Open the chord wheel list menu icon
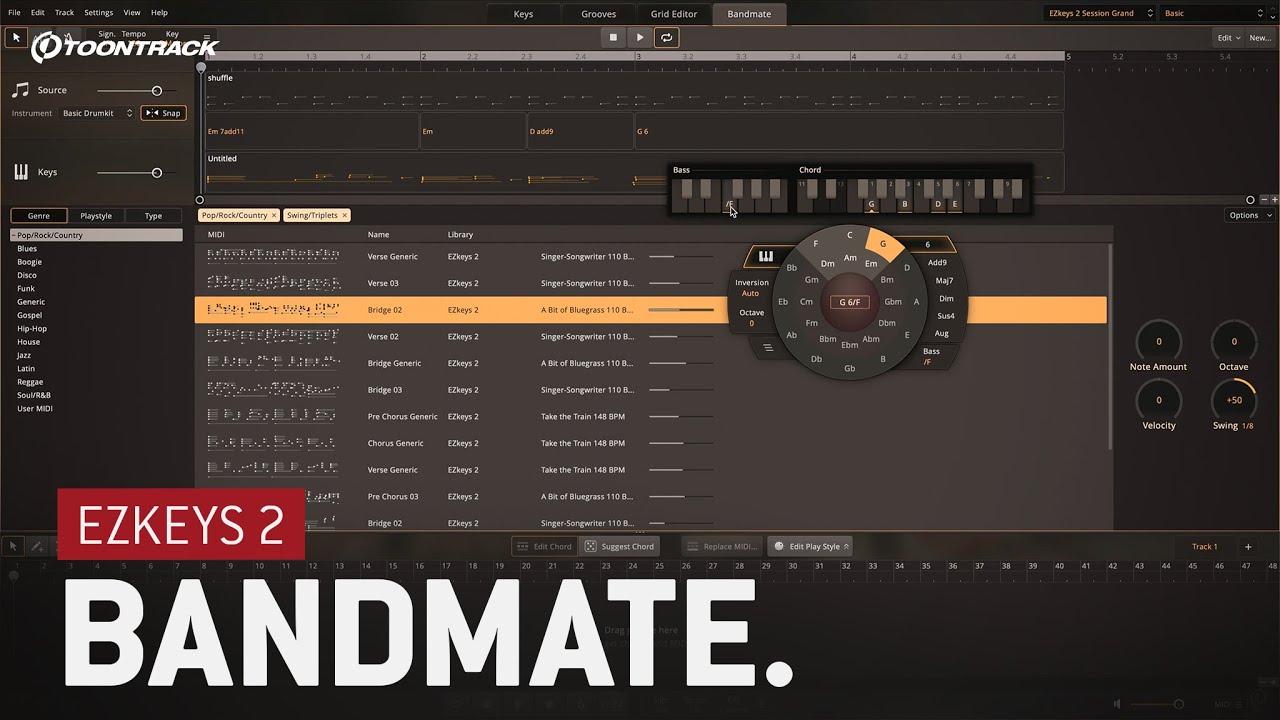This screenshot has width=1280, height=720. (768, 348)
